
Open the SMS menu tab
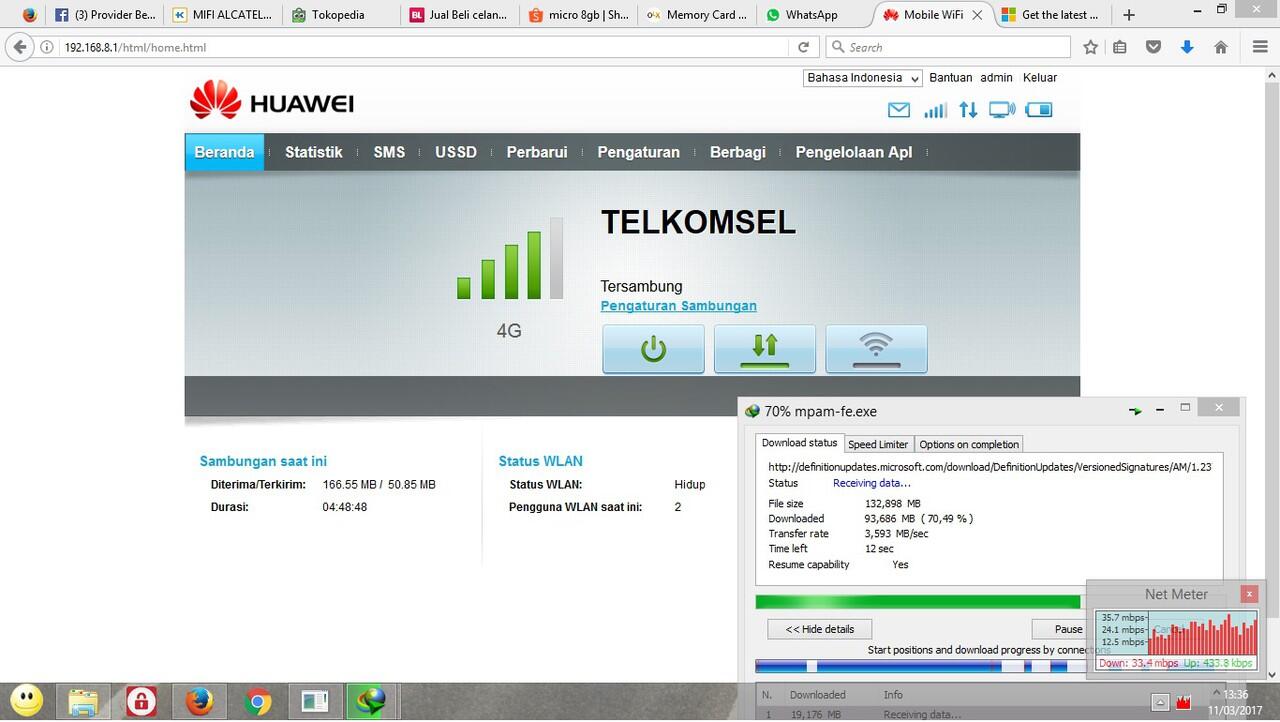tap(389, 152)
